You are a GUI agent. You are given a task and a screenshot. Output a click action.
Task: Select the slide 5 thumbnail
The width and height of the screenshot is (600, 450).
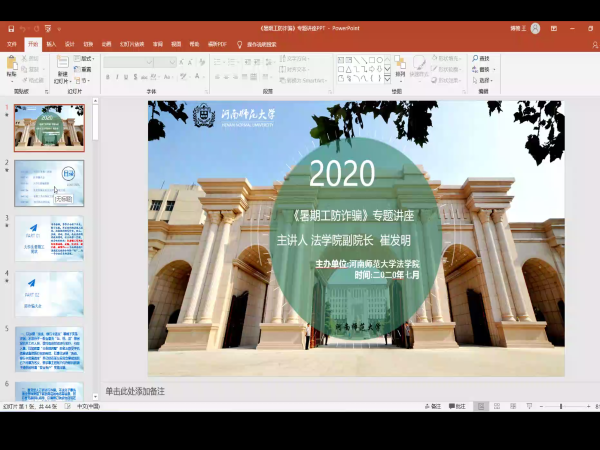pyautogui.click(x=49, y=349)
